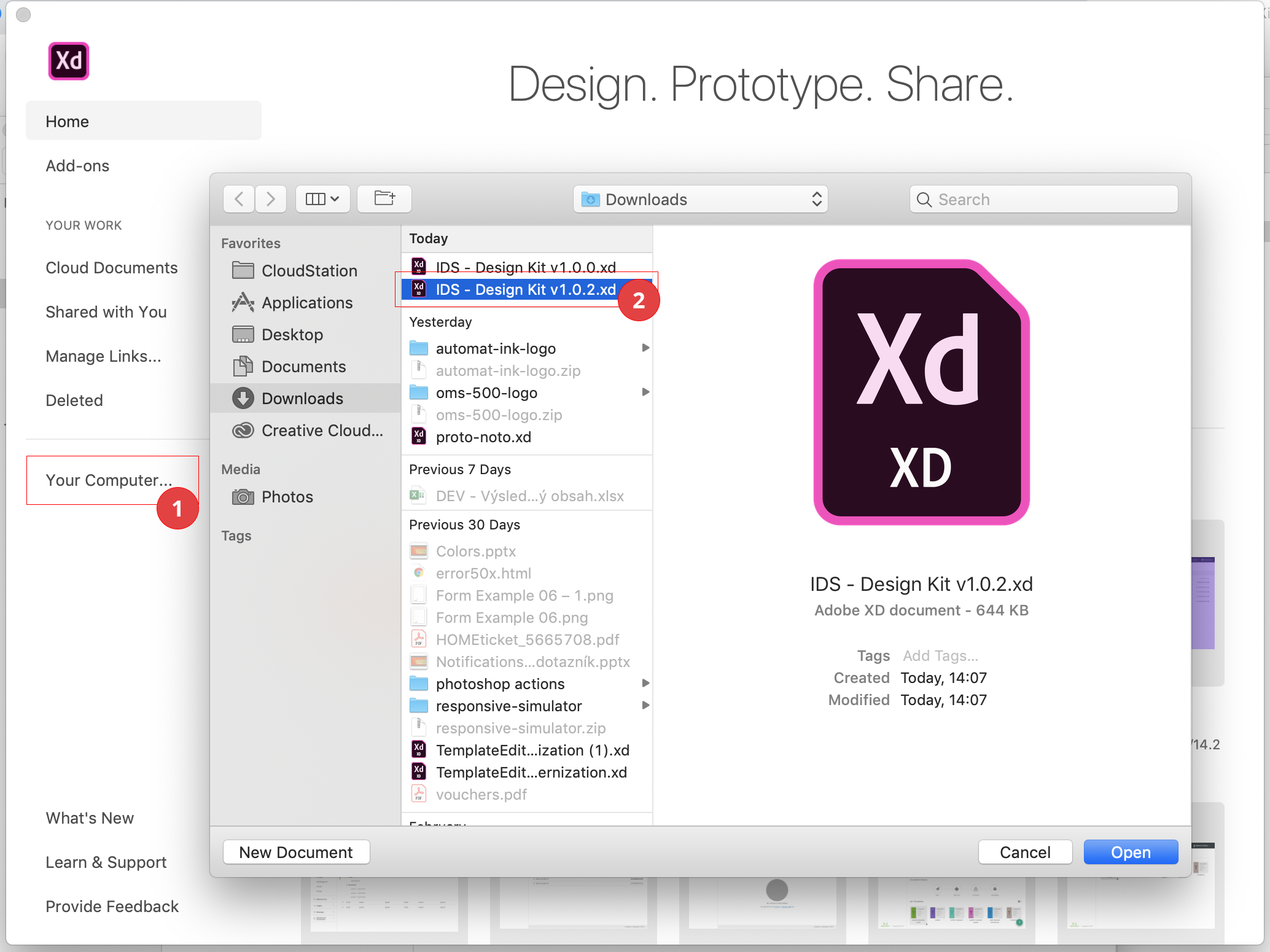This screenshot has width=1270, height=952.
Task: Click the large XD file preview icon
Action: coord(921,392)
